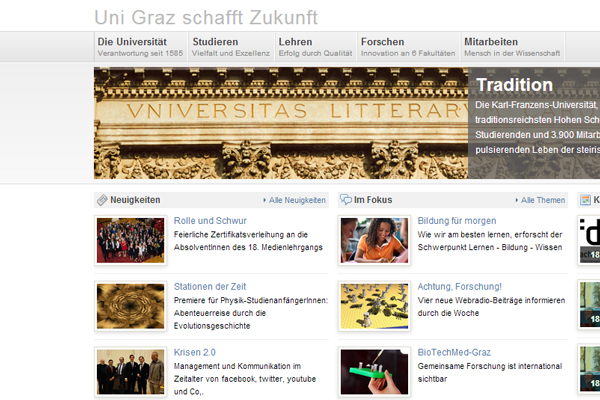The height and width of the screenshot is (400, 600).
Task: Open the BioTechMed-Graz article link
Action: click(x=454, y=352)
